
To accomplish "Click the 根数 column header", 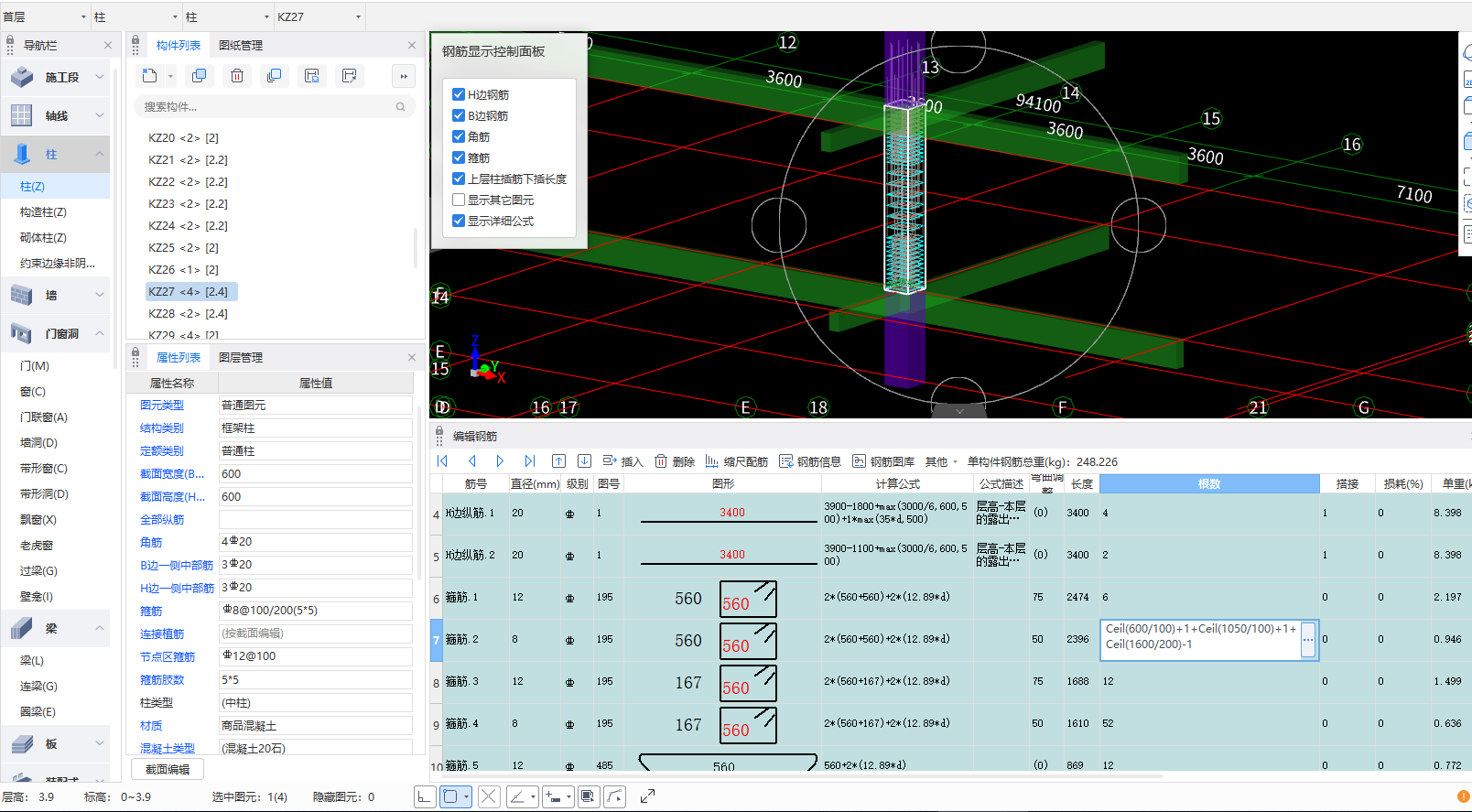I will (1209, 483).
